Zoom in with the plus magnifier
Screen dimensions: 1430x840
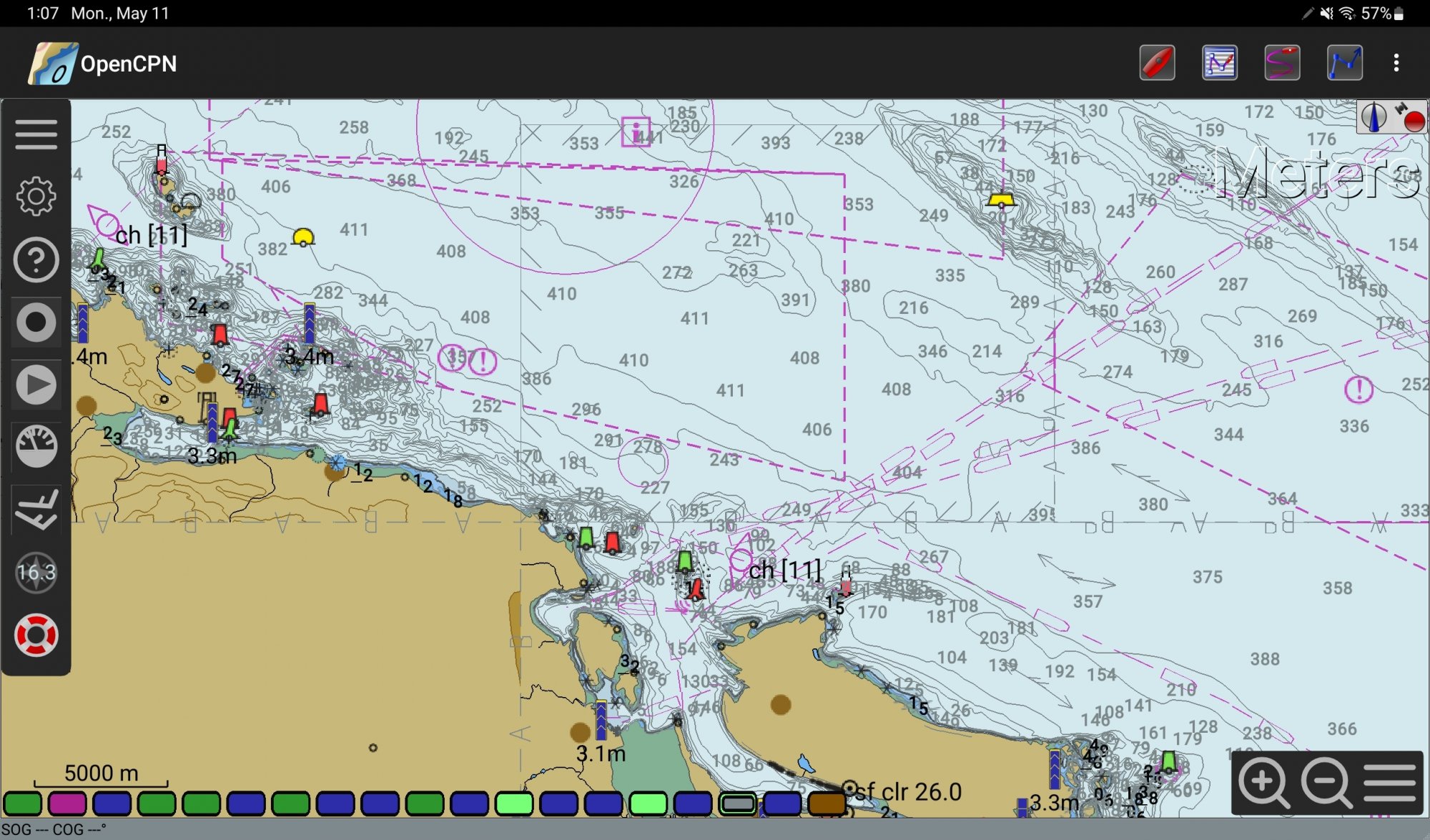point(1263,783)
